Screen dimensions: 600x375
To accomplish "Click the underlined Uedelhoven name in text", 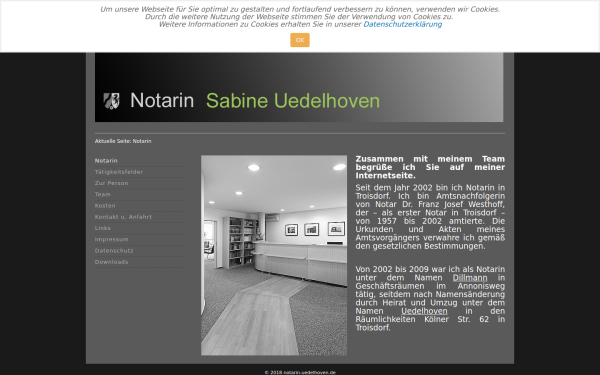I will click(x=424, y=311).
